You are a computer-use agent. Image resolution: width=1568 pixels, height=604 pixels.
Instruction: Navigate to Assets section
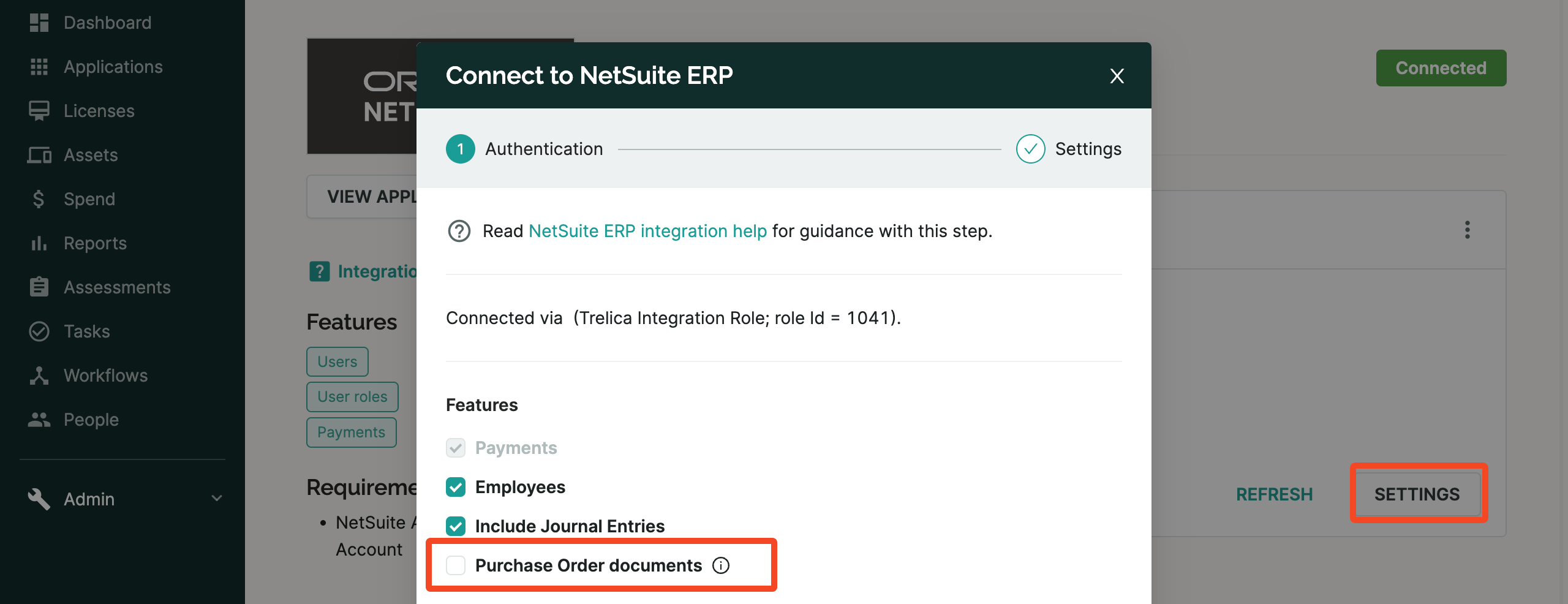tap(91, 155)
